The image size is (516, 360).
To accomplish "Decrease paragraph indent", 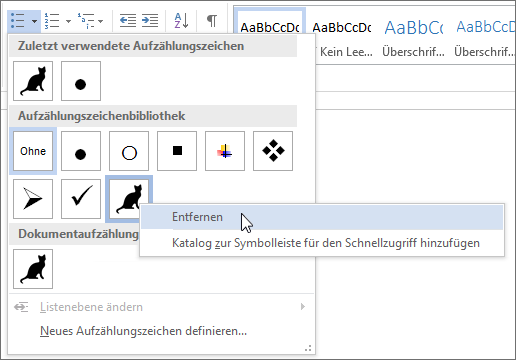I will (128, 21).
